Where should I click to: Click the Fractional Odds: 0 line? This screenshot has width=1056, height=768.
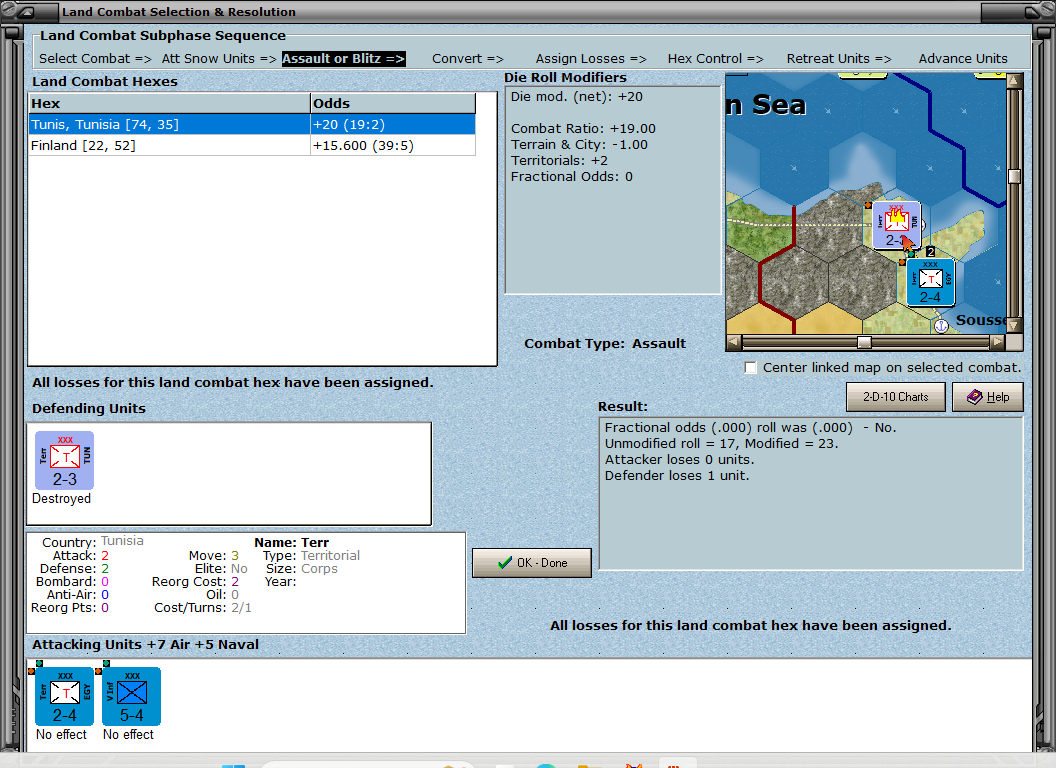click(572, 177)
